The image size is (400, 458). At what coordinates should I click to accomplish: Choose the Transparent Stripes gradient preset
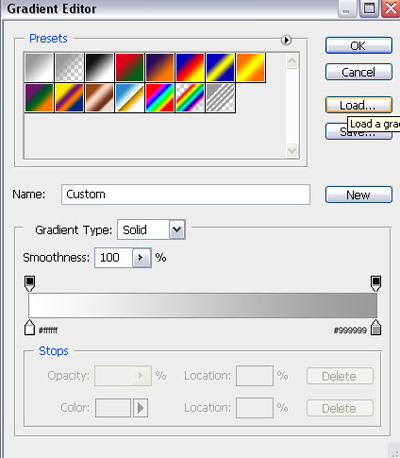click(220, 98)
